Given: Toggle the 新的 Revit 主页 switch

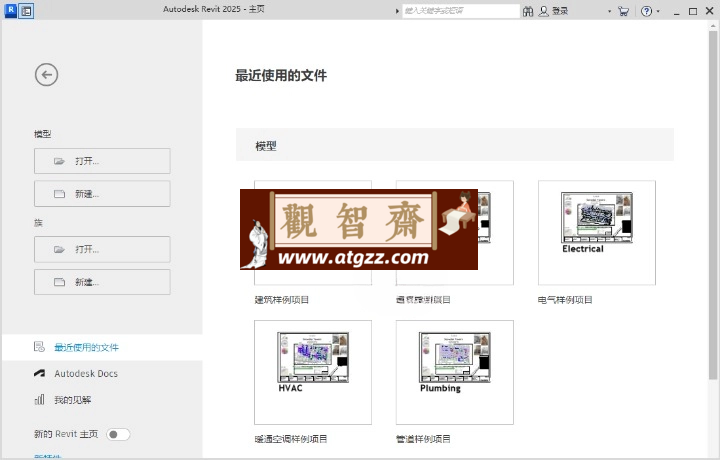Looking at the screenshot, I should [x=118, y=434].
